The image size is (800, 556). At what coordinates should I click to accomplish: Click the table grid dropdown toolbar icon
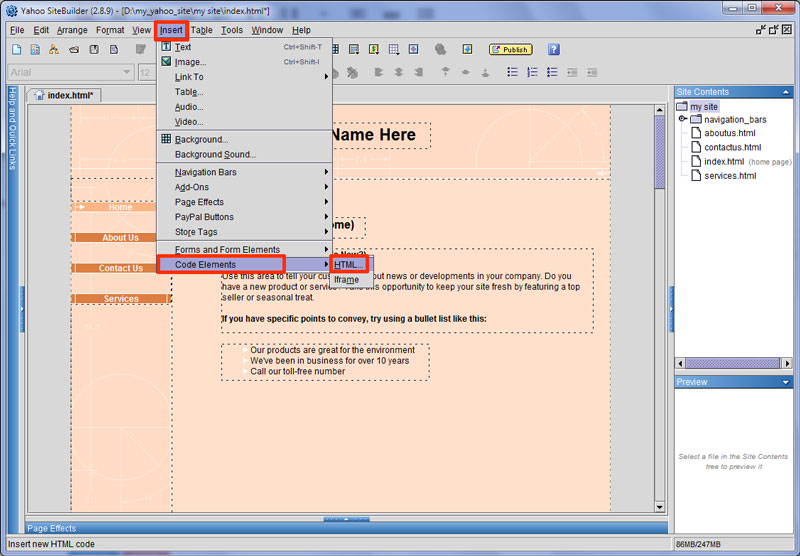click(393, 49)
